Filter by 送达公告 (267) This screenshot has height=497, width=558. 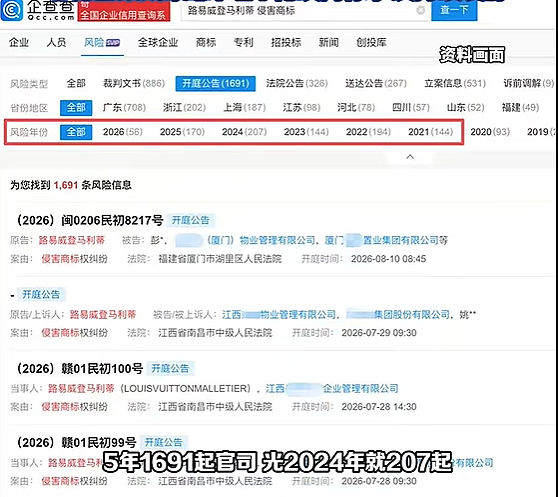coord(376,83)
